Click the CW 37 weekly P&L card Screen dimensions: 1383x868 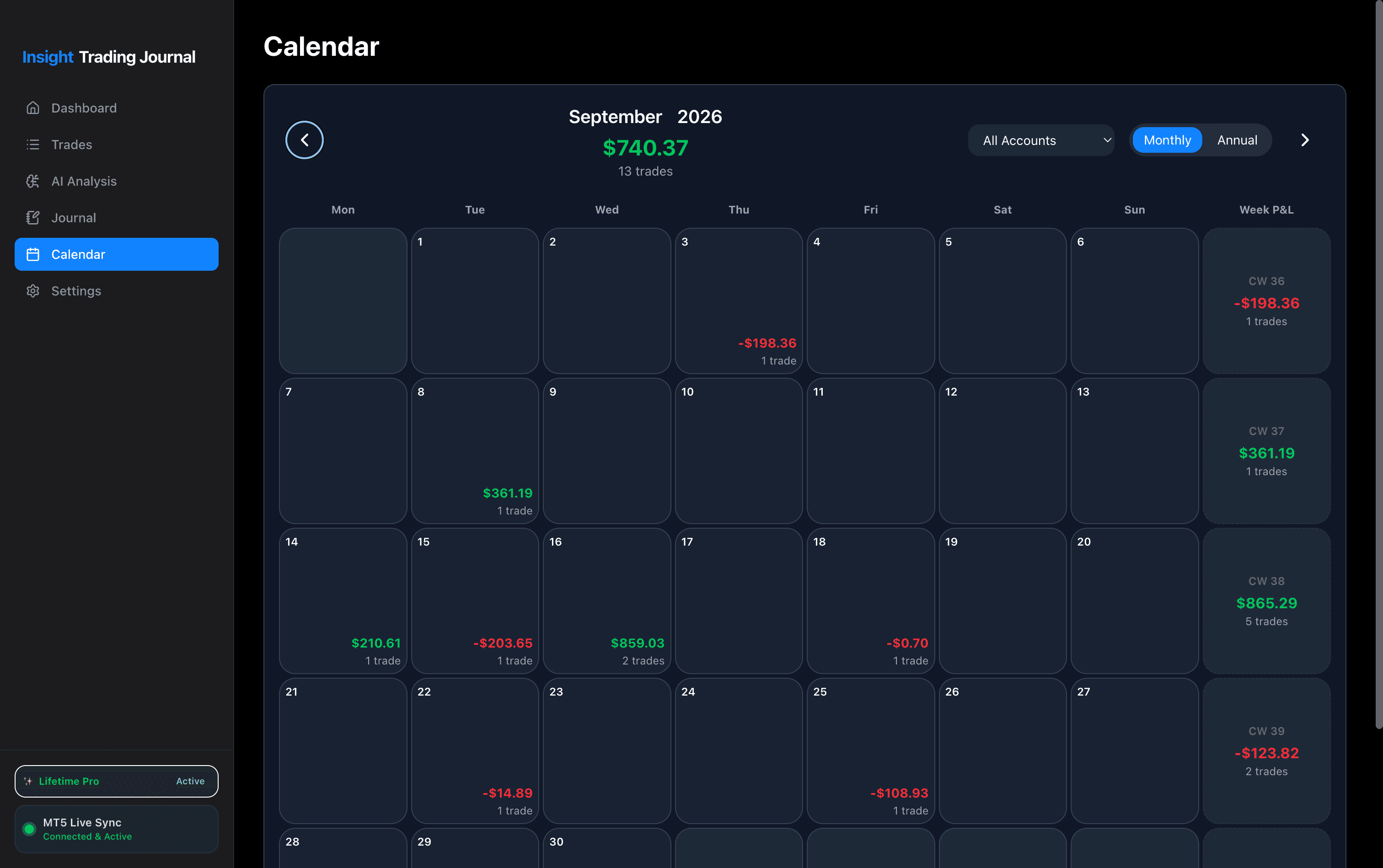[1266, 450]
